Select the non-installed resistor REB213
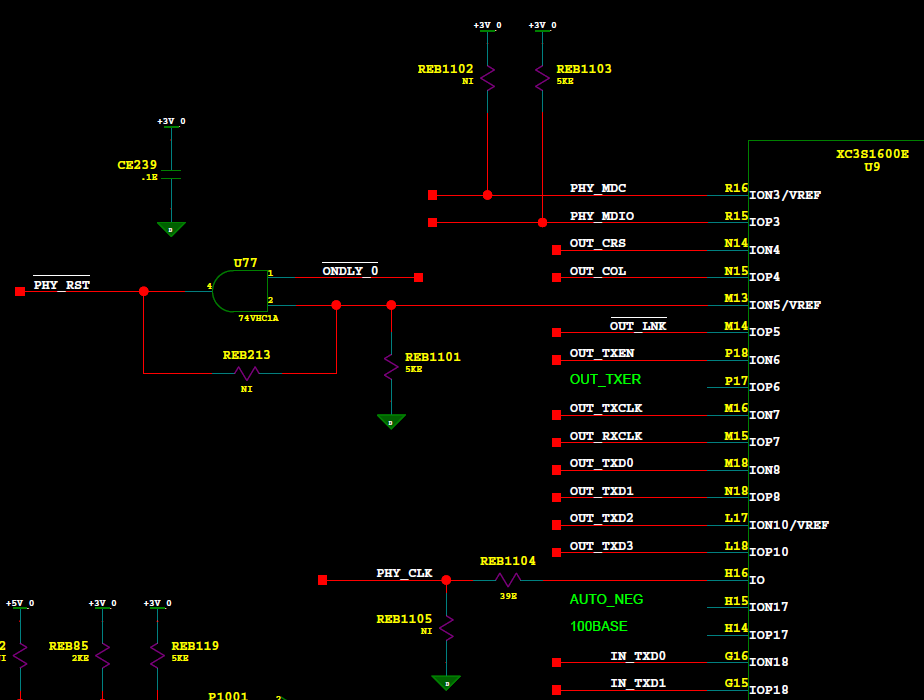Viewport: 924px width, 700px height. coord(247,372)
